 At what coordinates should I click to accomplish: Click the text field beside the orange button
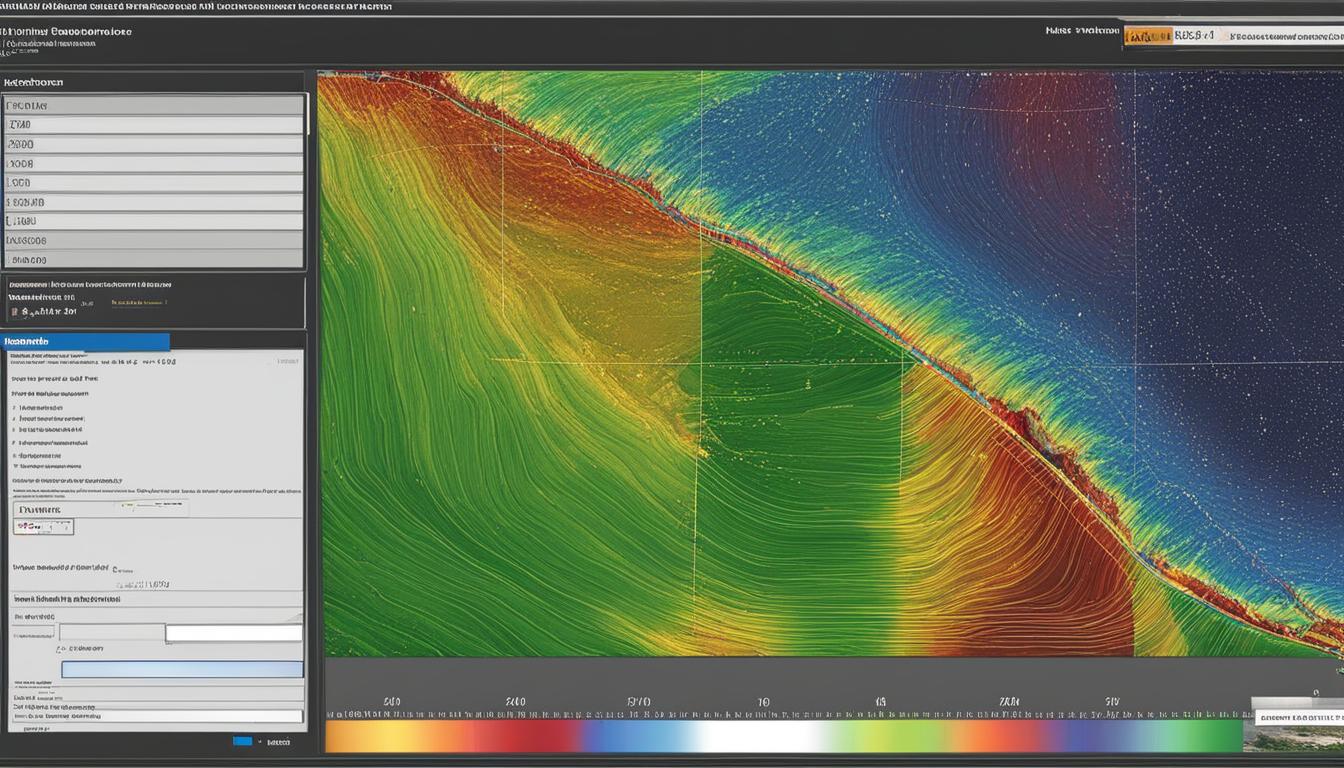pyautogui.click(x=1197, y=36)
